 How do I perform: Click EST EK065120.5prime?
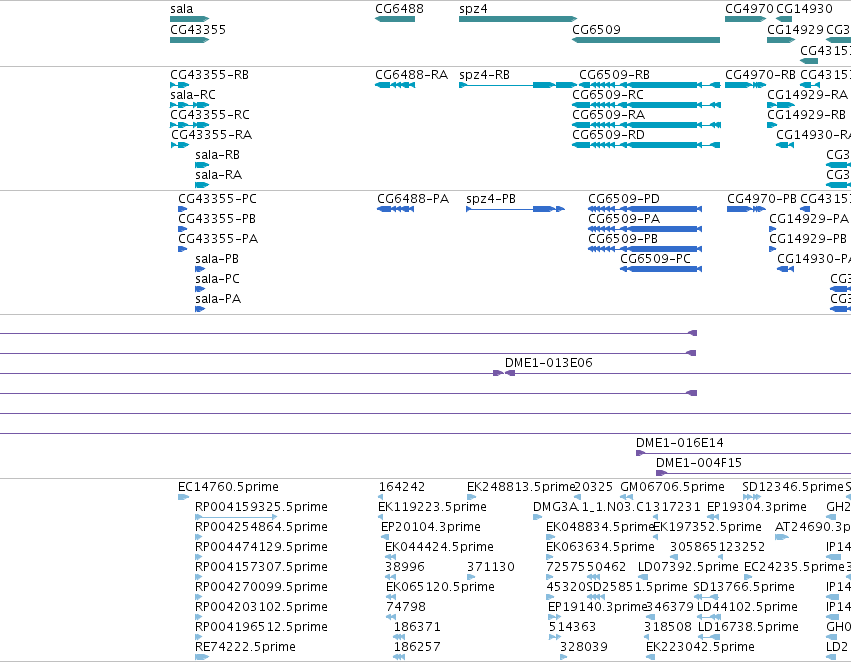[391, 597]
